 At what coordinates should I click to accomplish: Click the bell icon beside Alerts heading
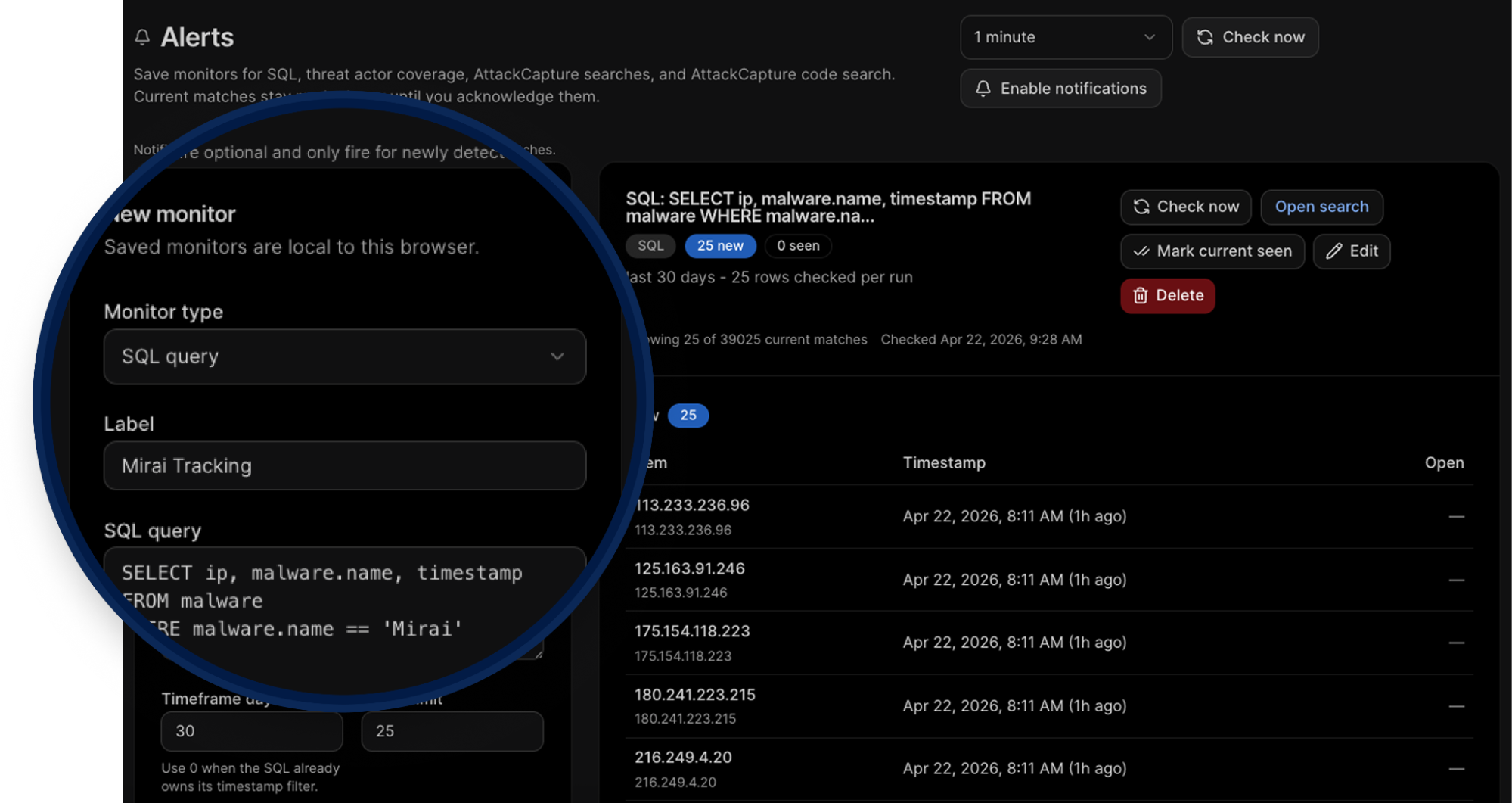pyautogui.click(x=142, y=37)
